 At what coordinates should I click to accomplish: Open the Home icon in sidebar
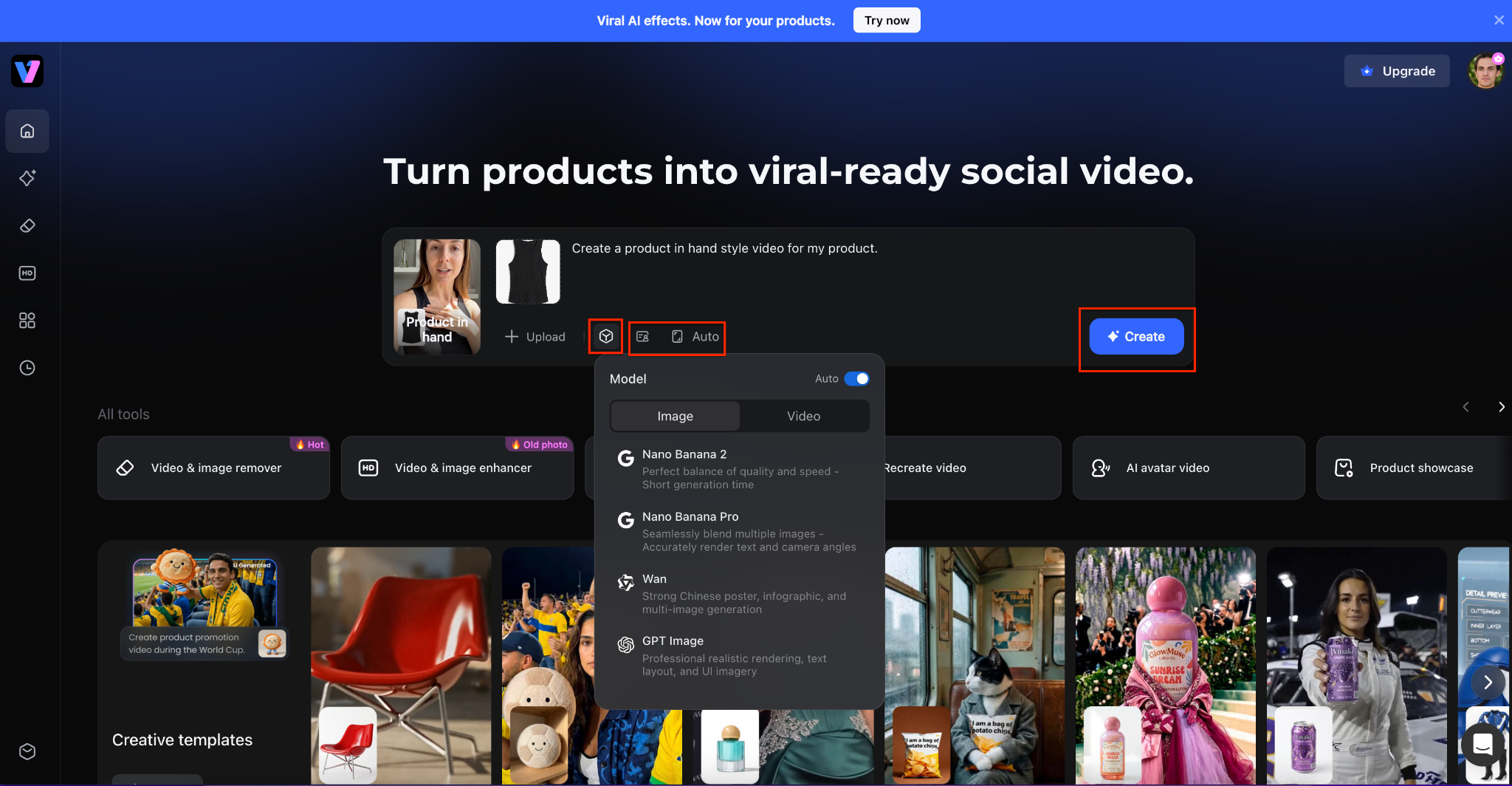[x=27, y=131]
